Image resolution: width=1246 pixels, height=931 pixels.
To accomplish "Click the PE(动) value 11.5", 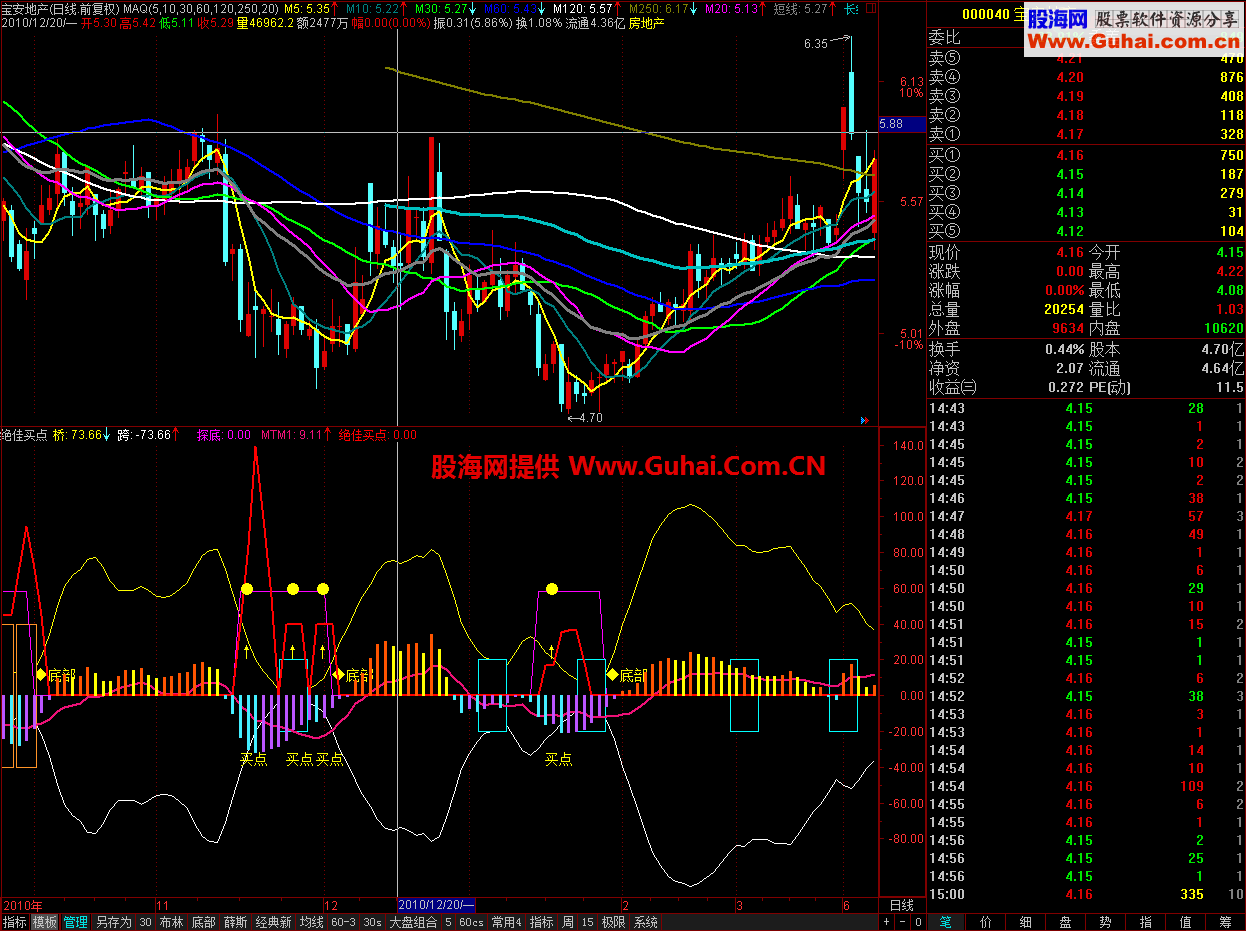I will 1230,387.
